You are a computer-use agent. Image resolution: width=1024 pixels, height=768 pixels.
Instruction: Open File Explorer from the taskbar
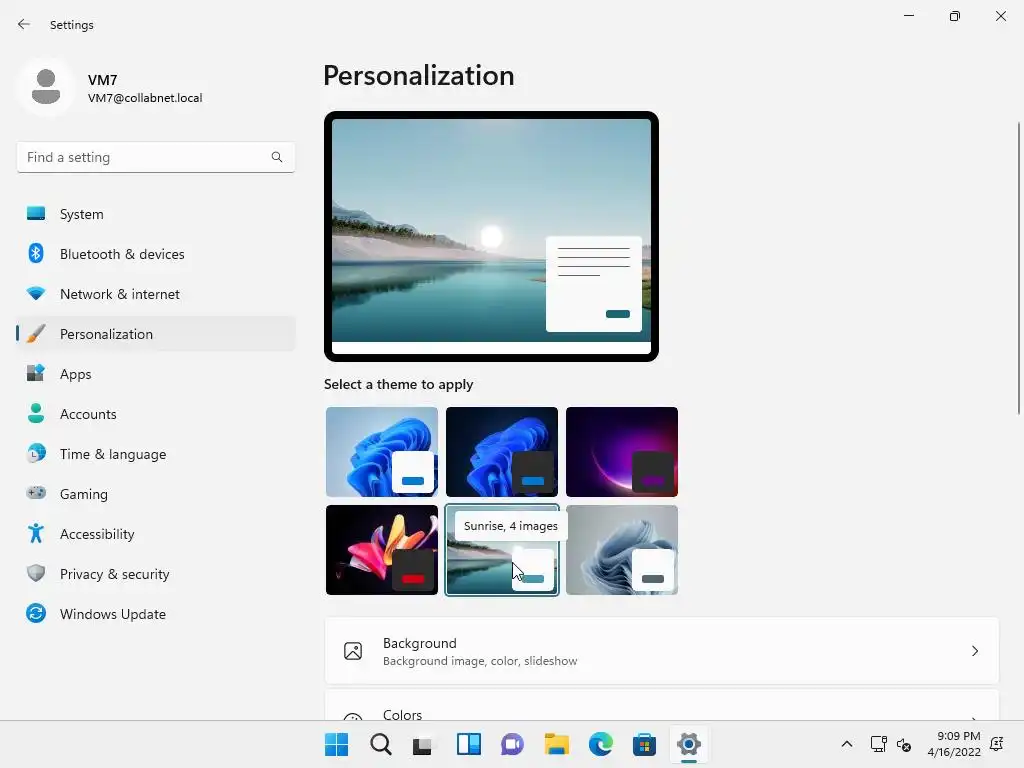pos(556,744)
